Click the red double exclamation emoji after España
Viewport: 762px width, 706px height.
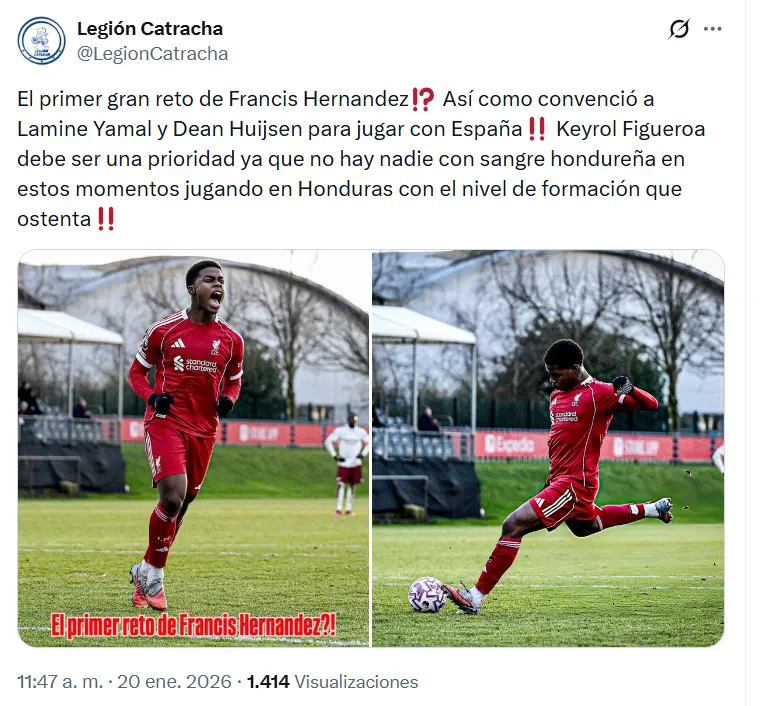[x=537, y=129]
